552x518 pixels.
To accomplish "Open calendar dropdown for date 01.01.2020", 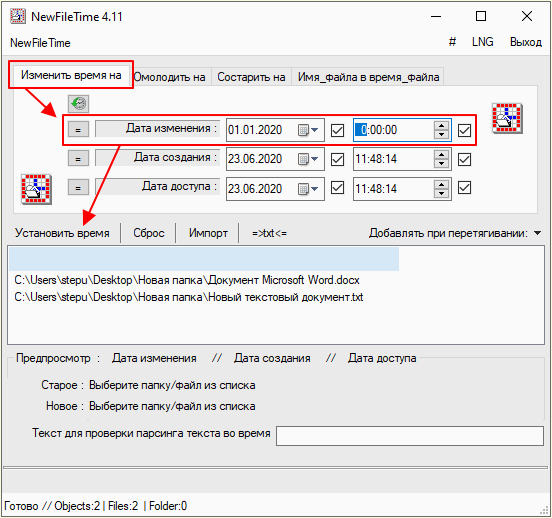I will (x=308, y=130).
